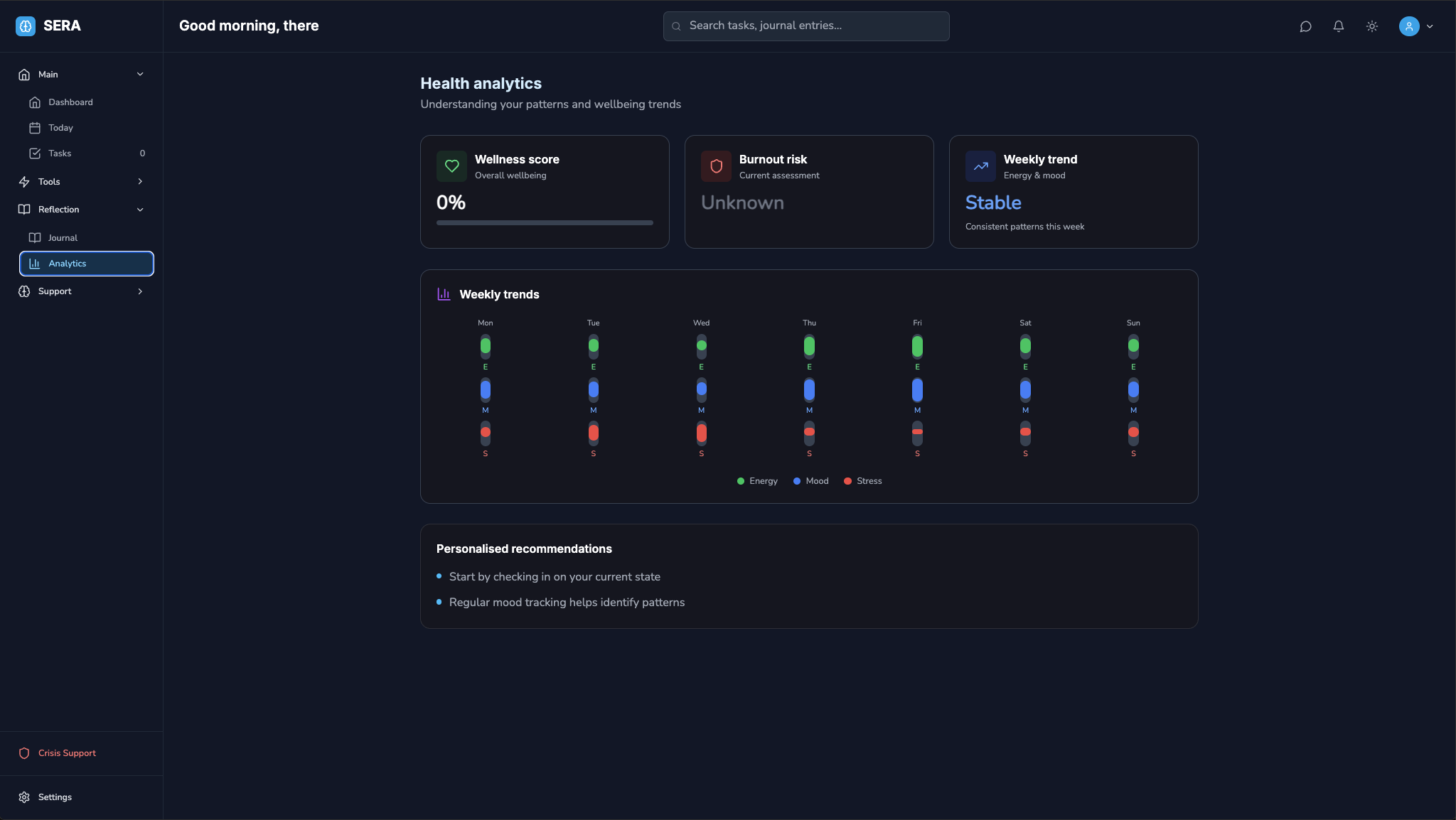This screenshot has height=820, width=1456.
Task: Click the search tasks input field
Action: click(x=806, y=26)
